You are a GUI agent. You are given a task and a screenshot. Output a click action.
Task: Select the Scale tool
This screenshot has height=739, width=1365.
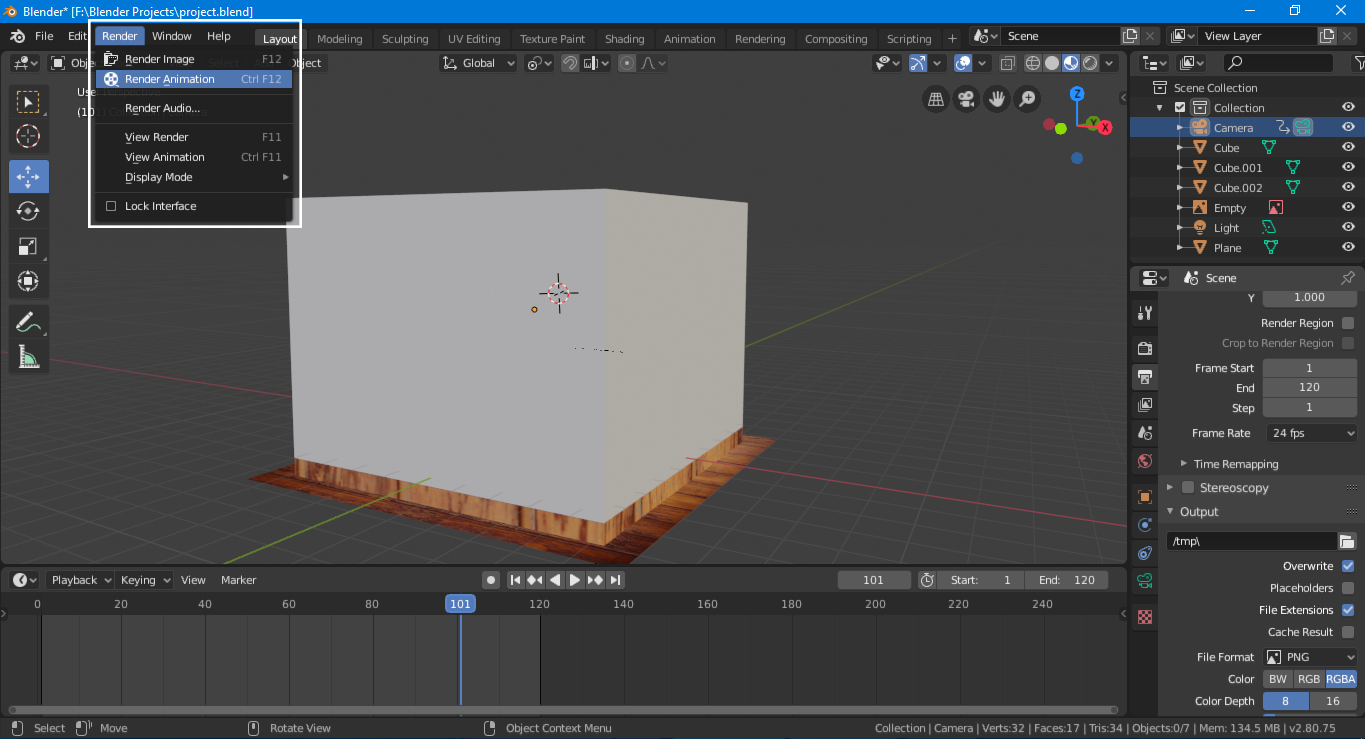(x=28, y=246)
